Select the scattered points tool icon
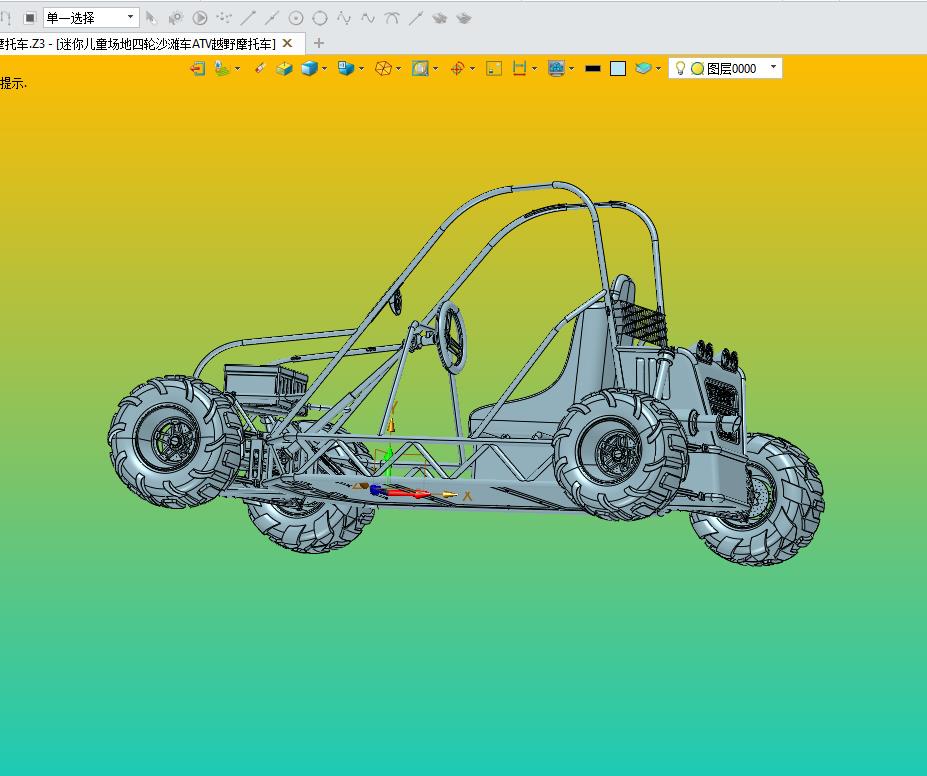 pos(223,18)
